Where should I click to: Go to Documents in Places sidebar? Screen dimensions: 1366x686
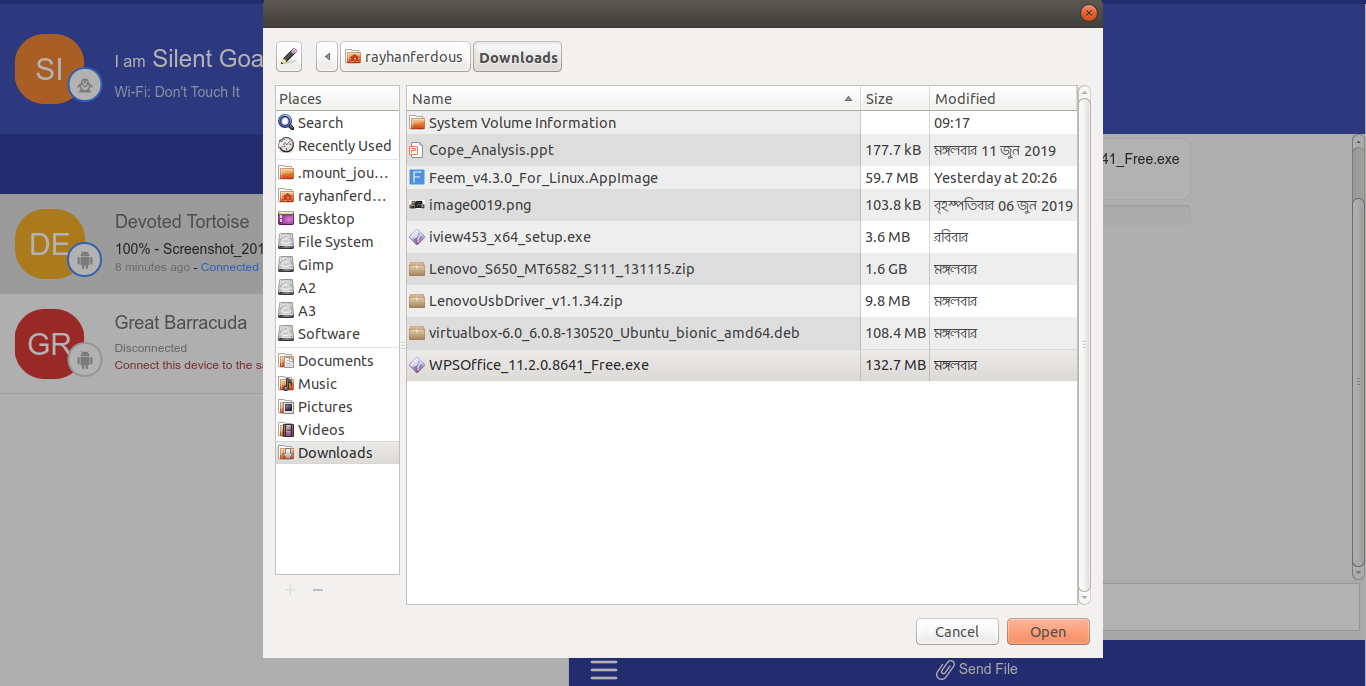337,361
